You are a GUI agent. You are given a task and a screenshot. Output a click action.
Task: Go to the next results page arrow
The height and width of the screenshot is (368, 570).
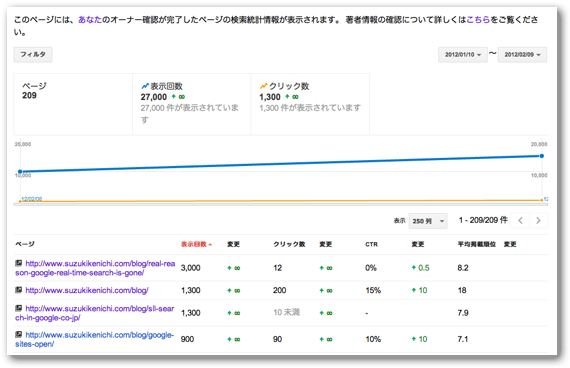(x=538, y=220)
